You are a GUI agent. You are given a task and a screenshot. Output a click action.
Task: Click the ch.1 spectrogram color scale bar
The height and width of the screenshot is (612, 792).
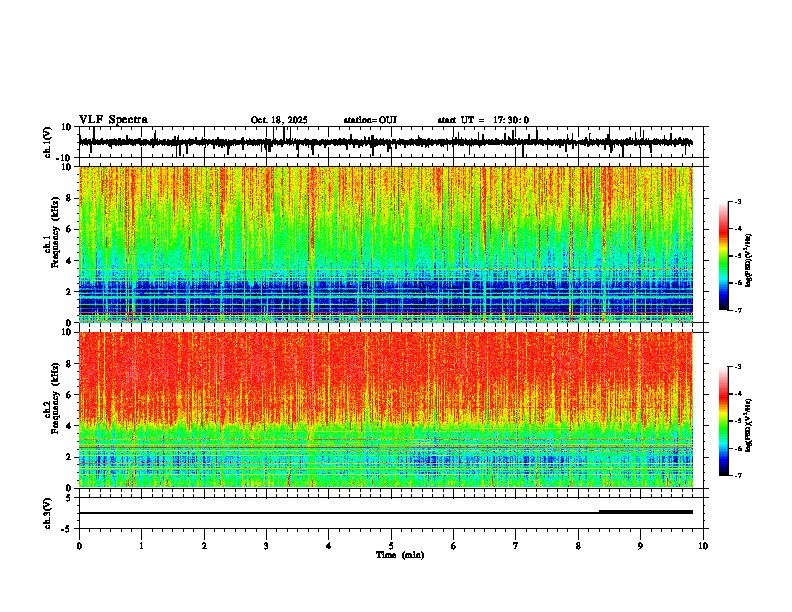click(x=724, y=256)
